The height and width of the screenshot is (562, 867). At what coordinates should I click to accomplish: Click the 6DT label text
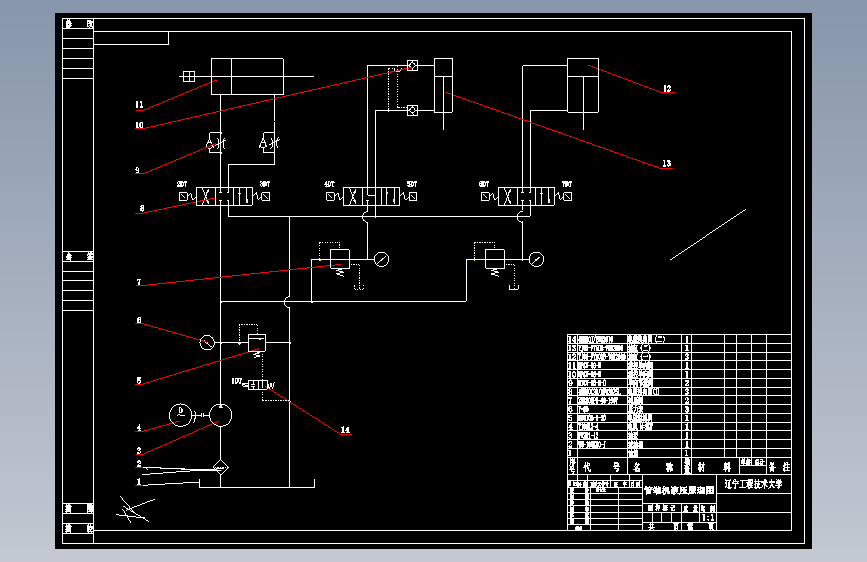tap(484, 184)
